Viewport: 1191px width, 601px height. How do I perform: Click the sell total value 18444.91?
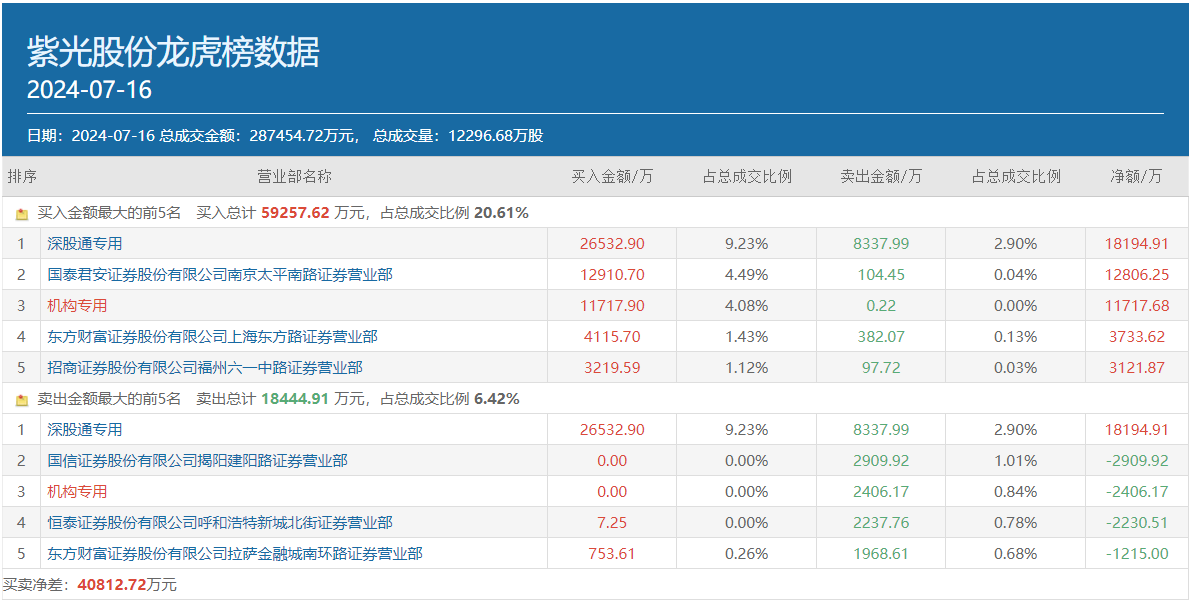pyautogui.click(x=295, y=399)
